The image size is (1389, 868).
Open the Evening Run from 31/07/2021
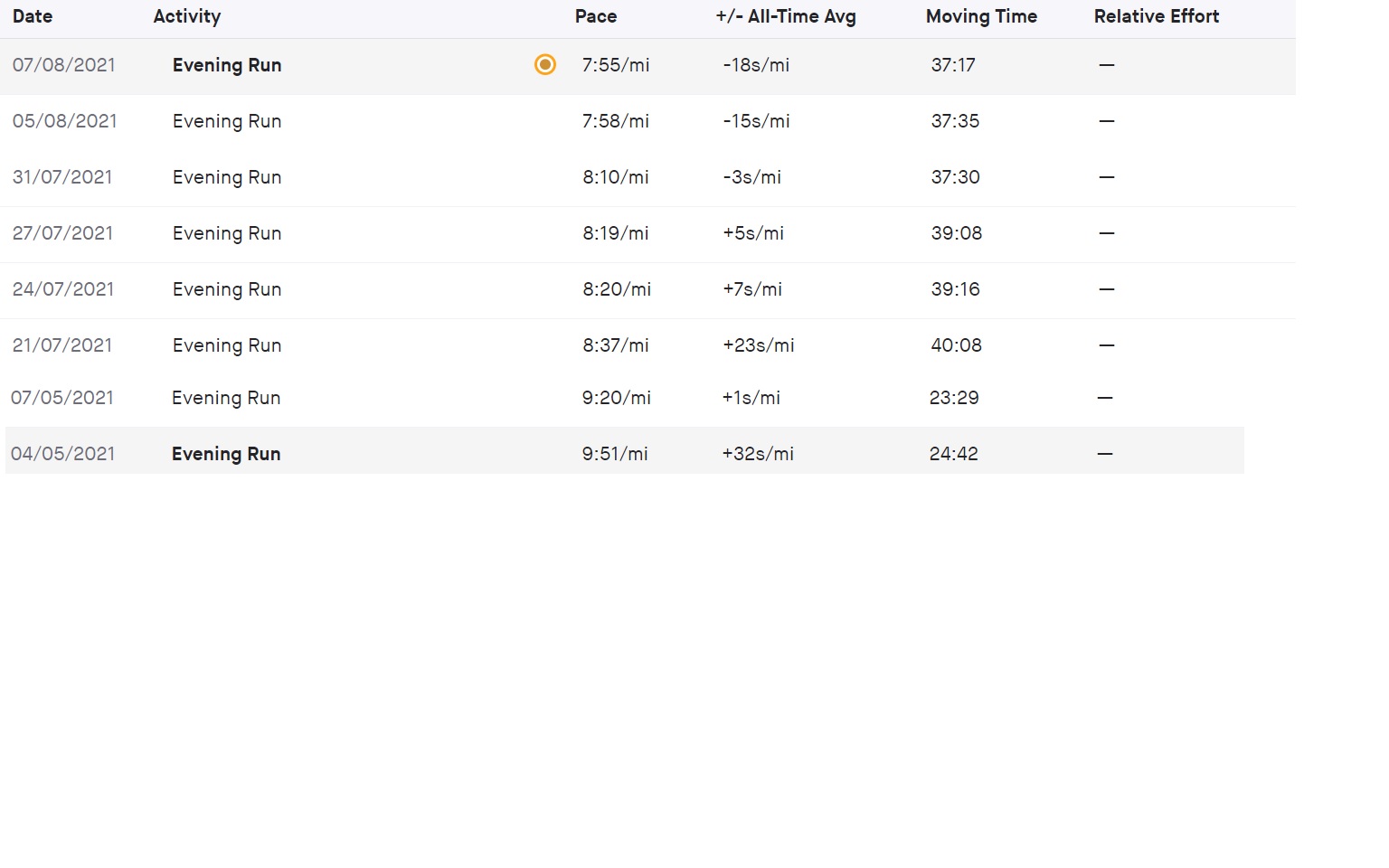click(227, 177)
